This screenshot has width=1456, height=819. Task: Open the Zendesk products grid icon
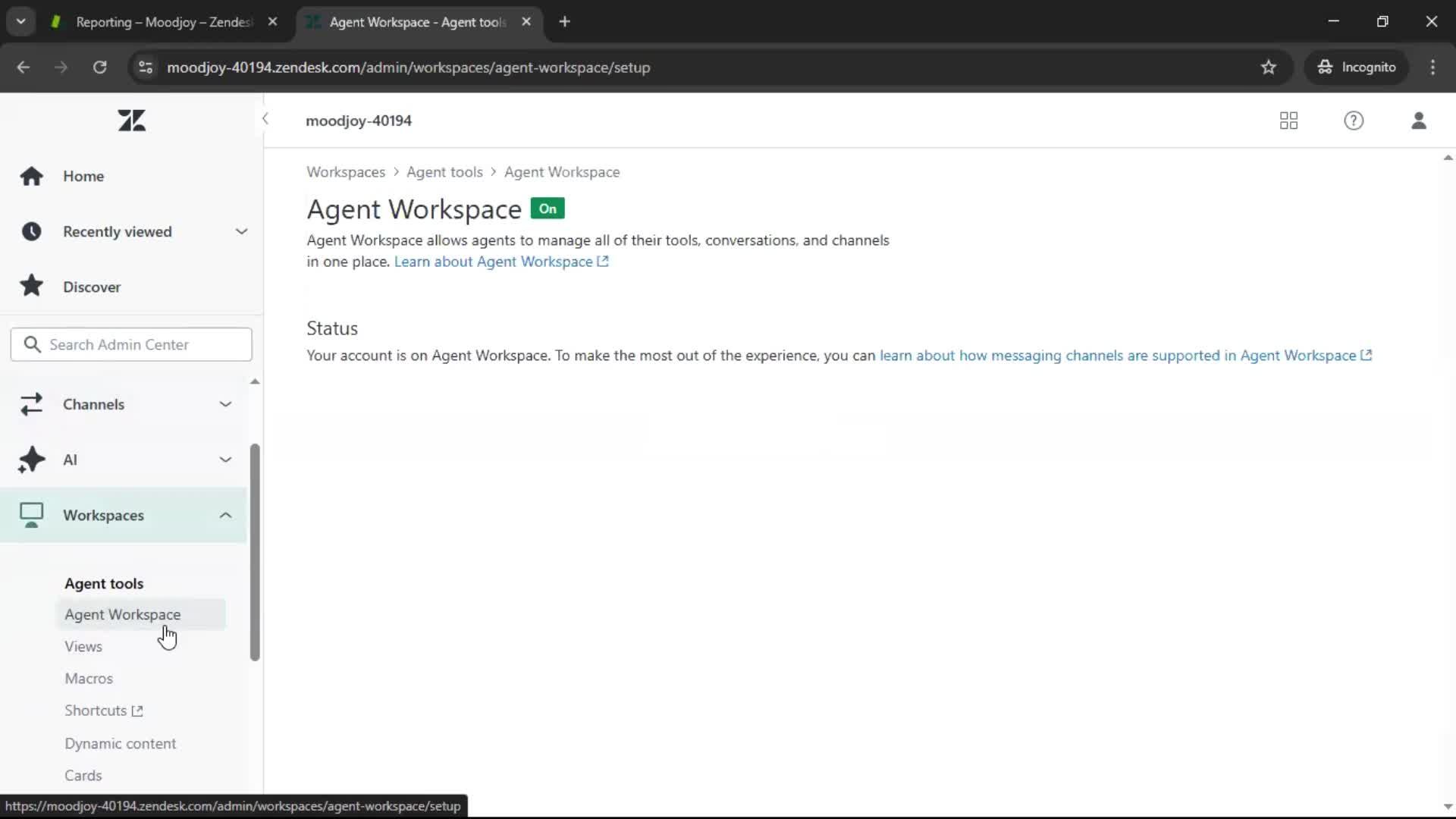(x=1288, y=121)
